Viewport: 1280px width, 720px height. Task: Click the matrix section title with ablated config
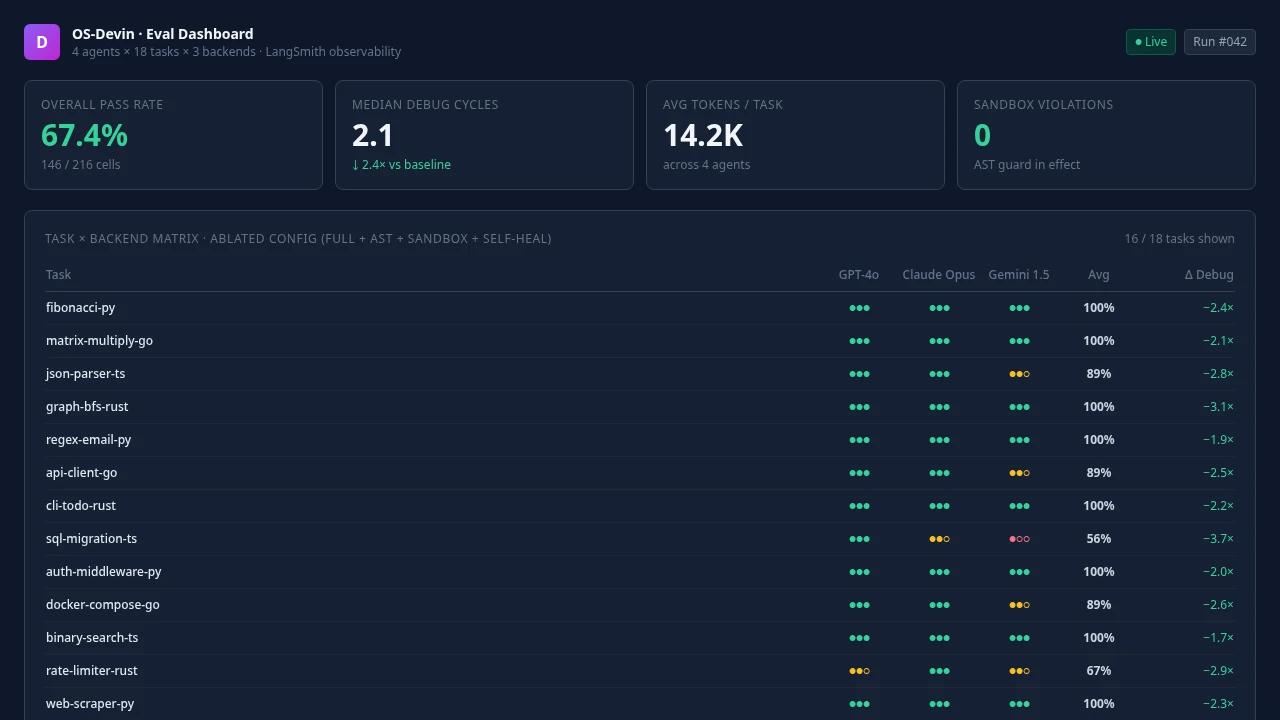(298, 239)
